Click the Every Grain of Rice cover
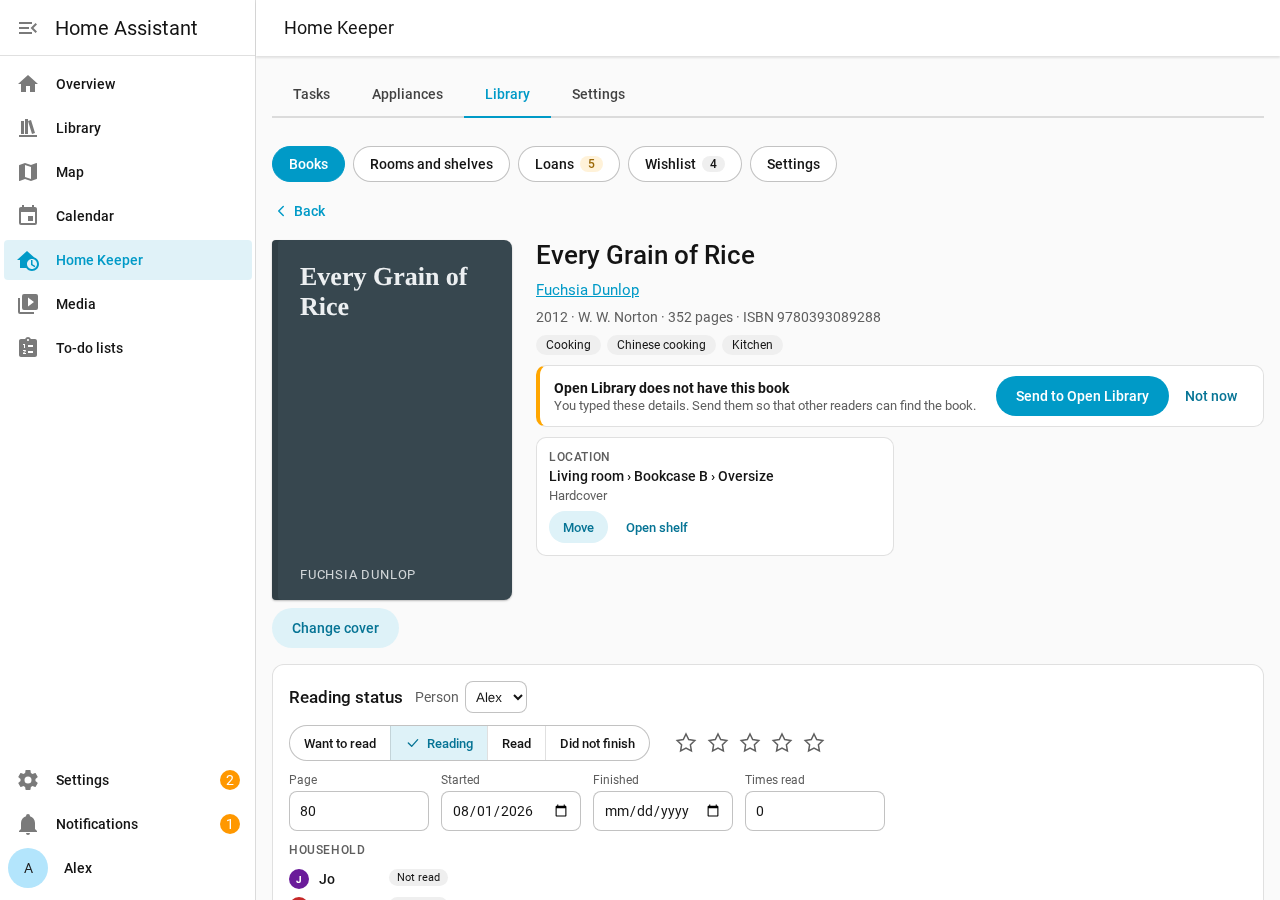This screenshot has width=1280, height=900. tap(392, 420)
